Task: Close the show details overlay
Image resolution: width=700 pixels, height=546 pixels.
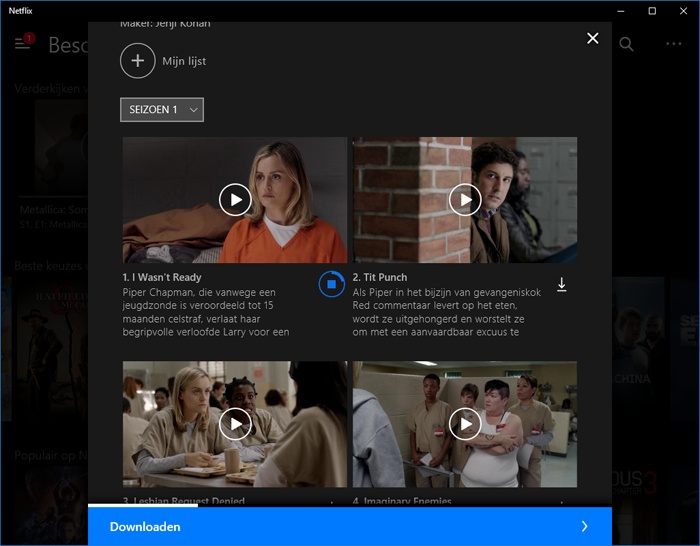Action: [x=592, y=38]
